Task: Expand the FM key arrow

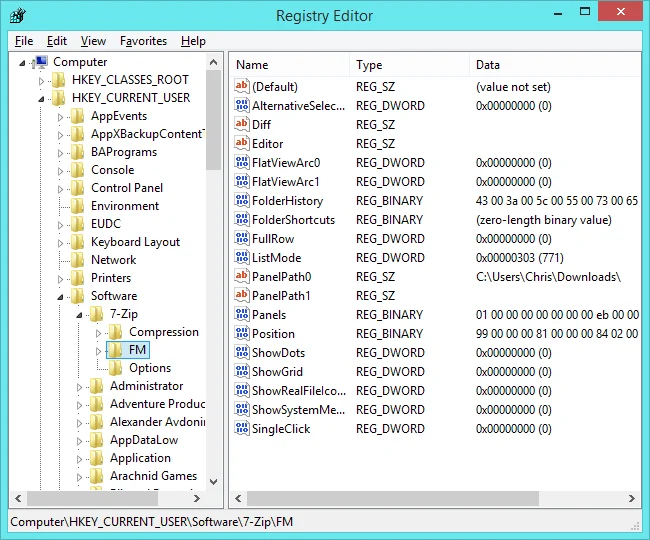Action: click(98, 351)
